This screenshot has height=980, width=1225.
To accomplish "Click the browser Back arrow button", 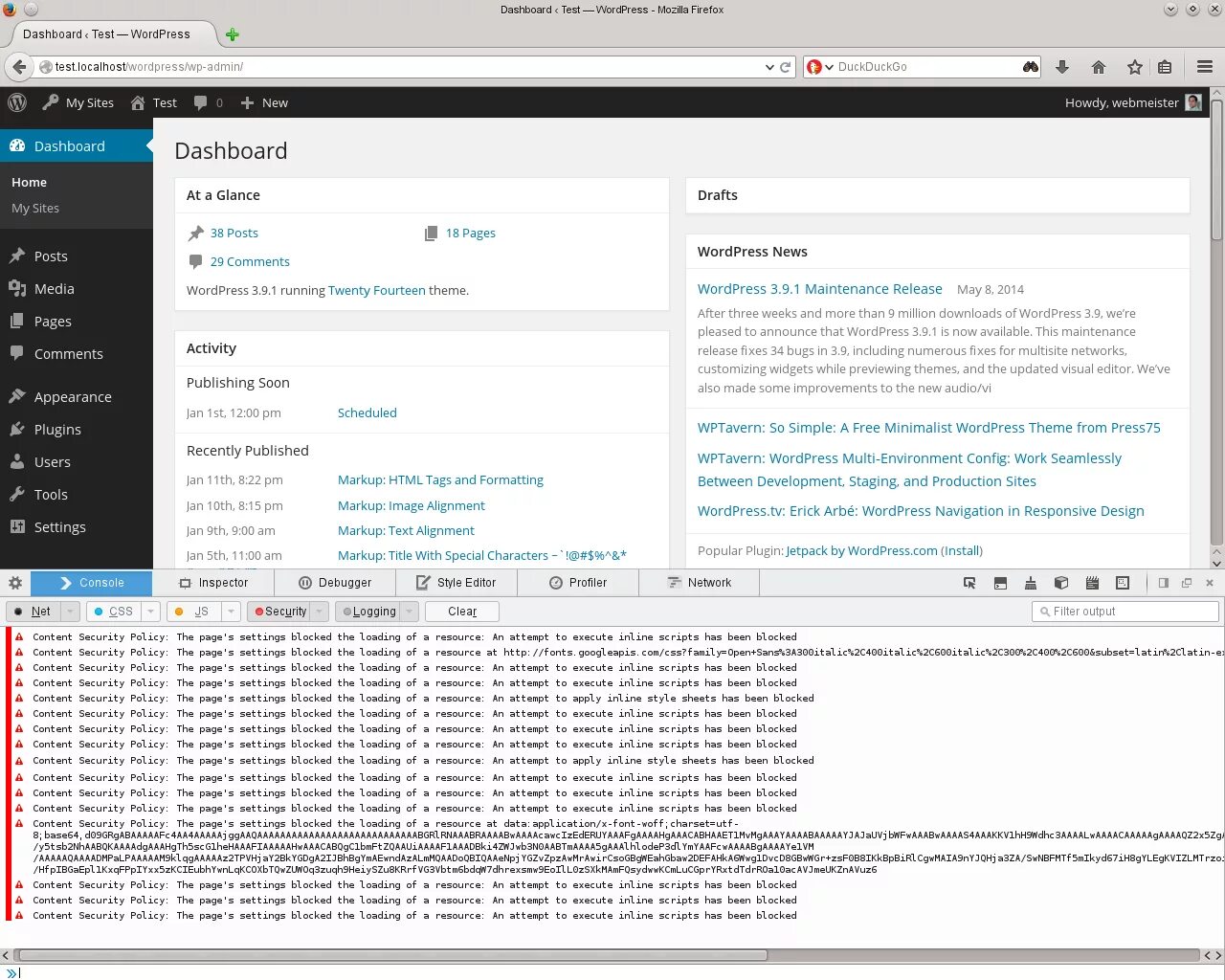I will point(19,67).
